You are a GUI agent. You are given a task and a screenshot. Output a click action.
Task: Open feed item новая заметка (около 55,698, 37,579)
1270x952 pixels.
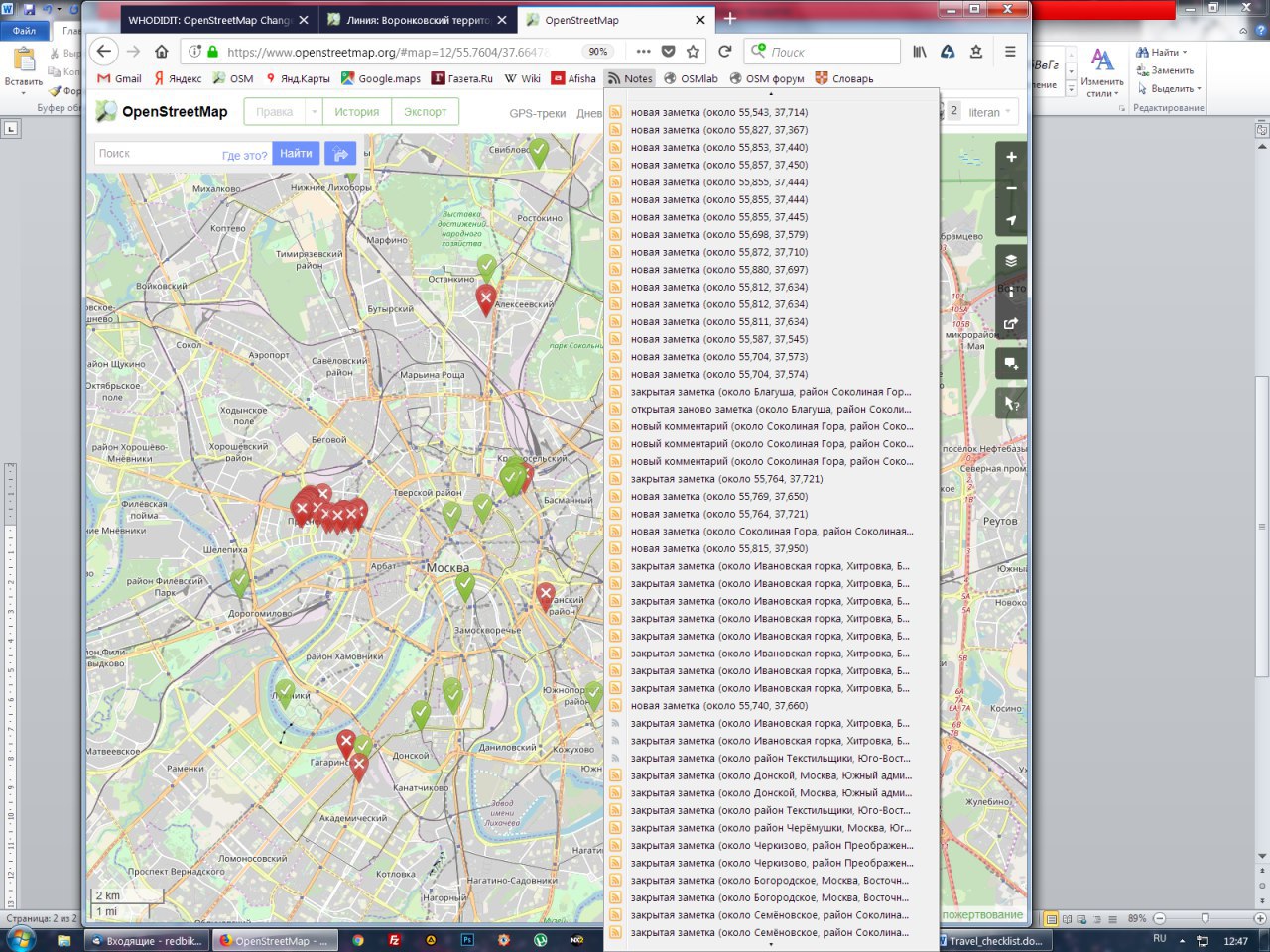719,234
